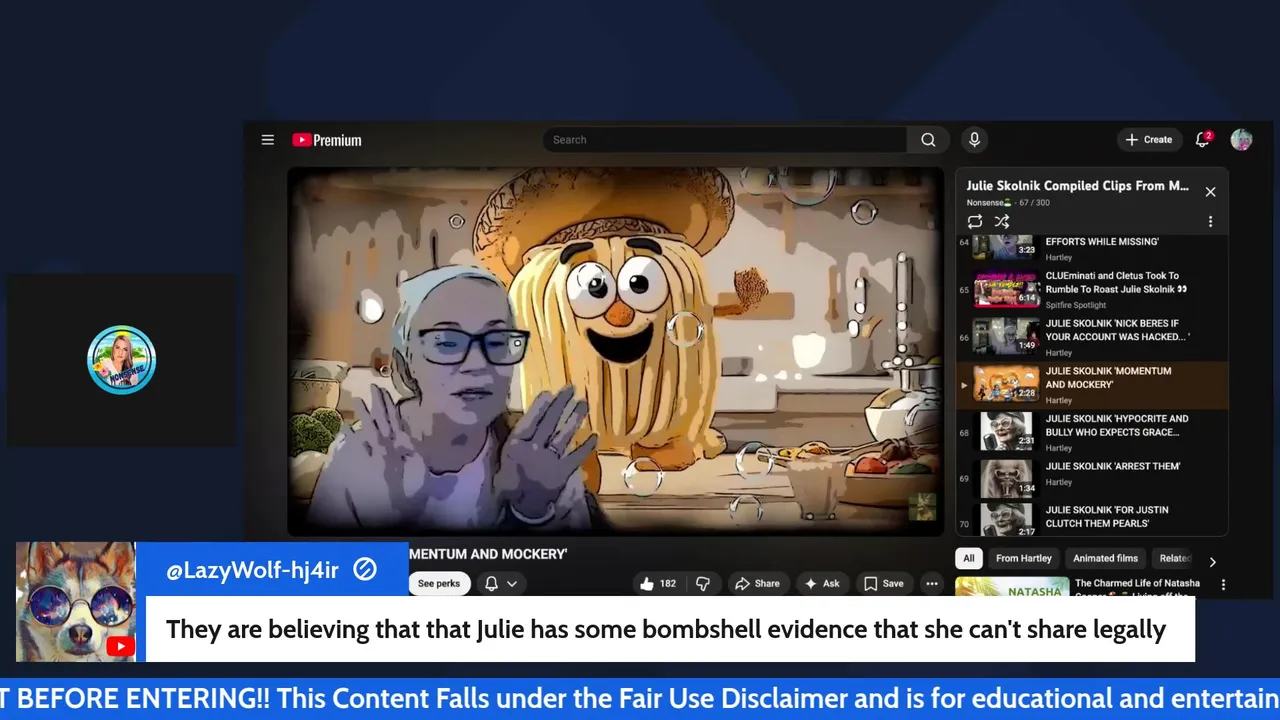Open the account avatar menu
The width and height of the screenshot is (1280, 720).
[1241, 140]
